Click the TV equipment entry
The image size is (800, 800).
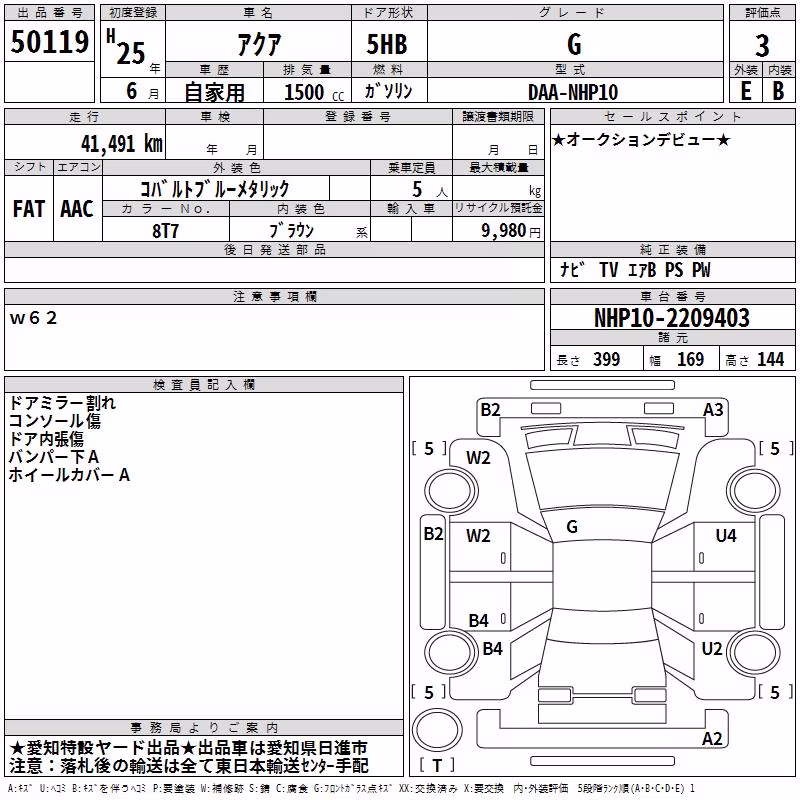coord(609,269)
